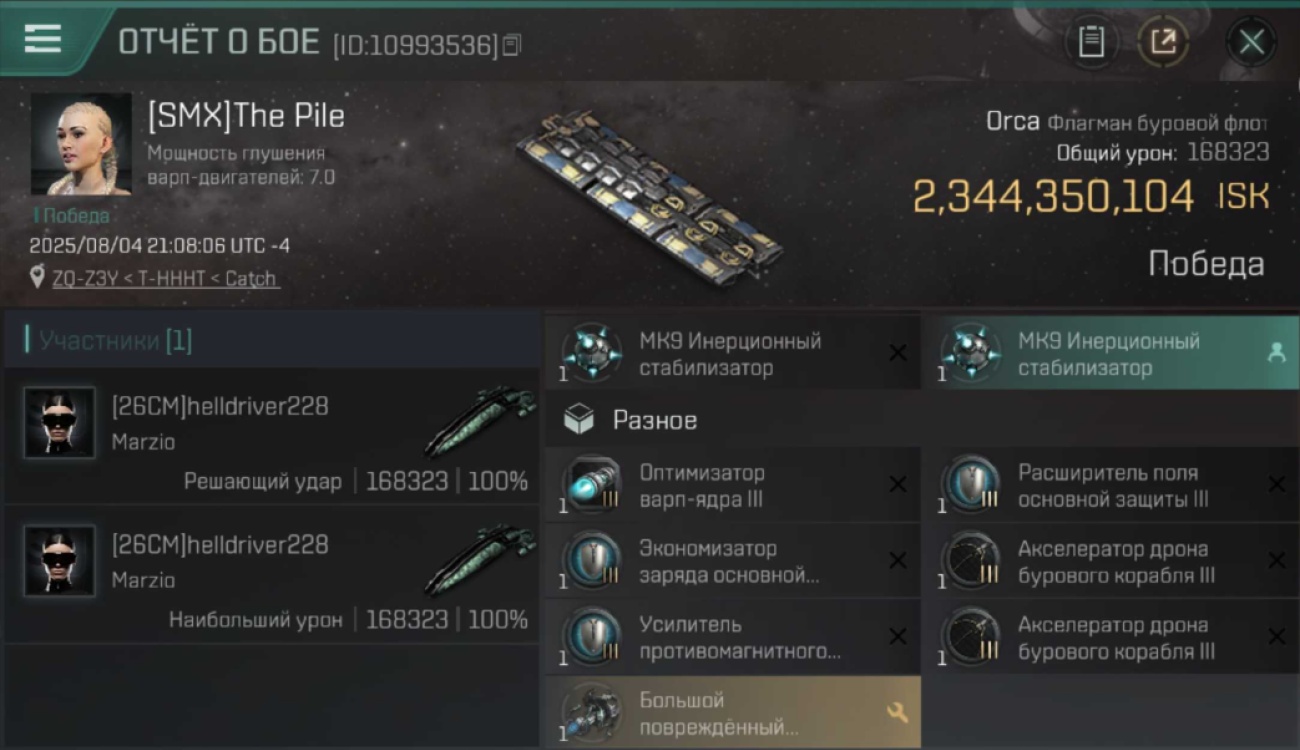1300x750 pixels.
Task: Select Экономизатор заряда основной item
Action: click(733, 561)
